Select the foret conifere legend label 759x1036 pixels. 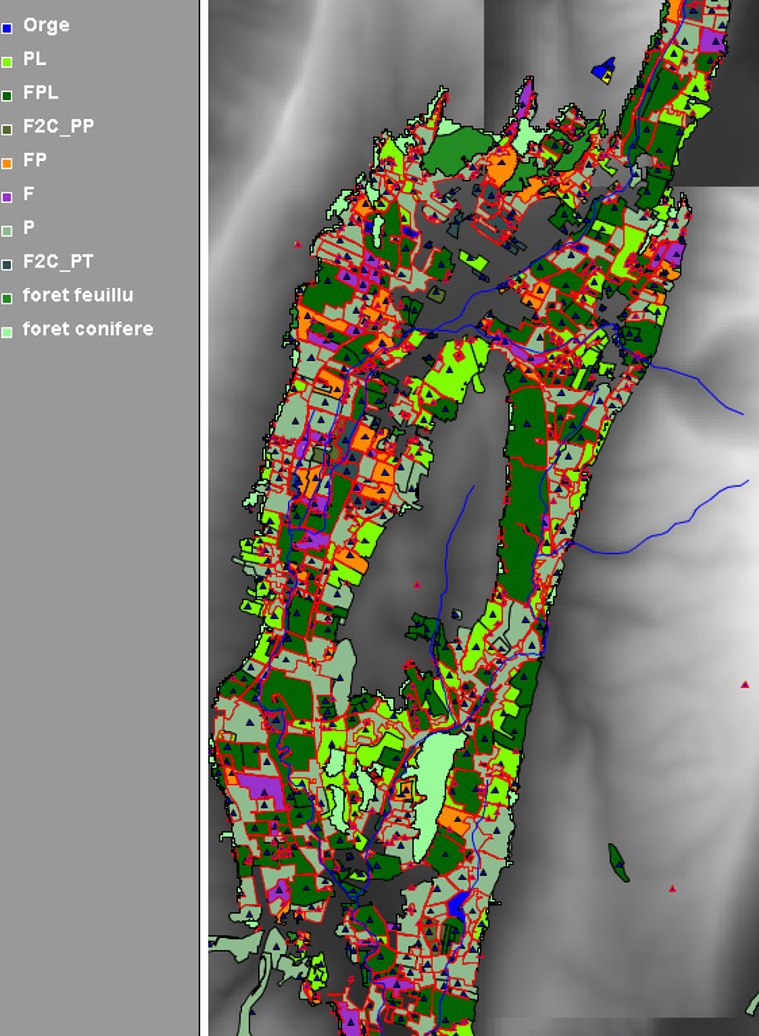(x=87, y=329)
